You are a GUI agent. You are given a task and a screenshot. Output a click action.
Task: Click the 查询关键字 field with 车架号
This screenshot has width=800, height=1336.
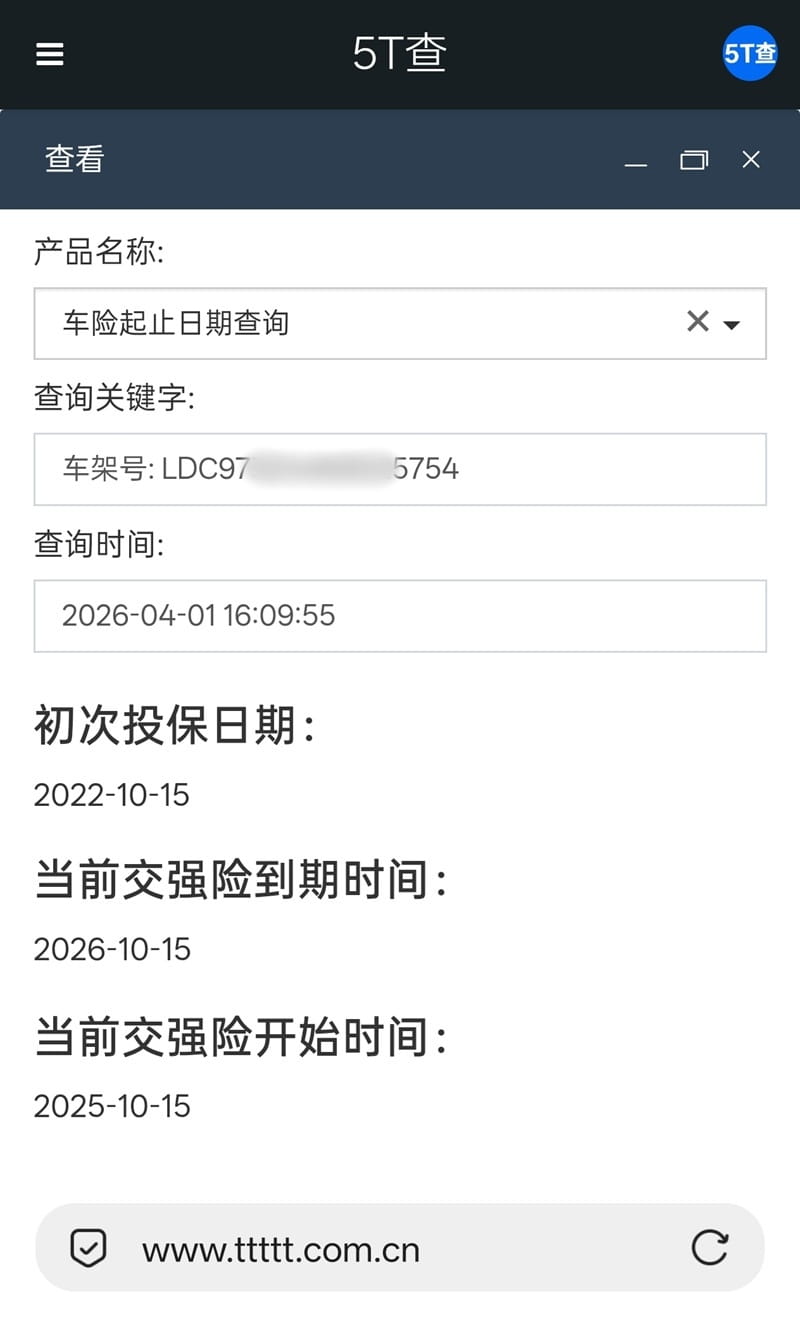coord(400,469)
